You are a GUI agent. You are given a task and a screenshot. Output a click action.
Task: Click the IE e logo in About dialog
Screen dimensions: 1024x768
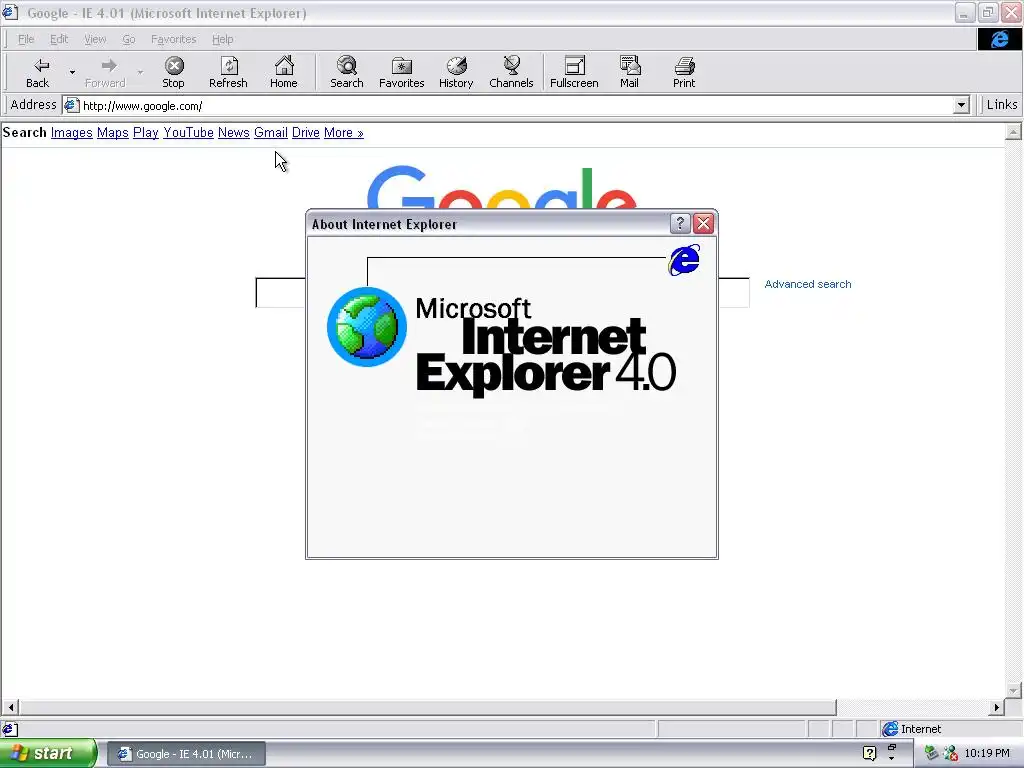coord(684,260)
